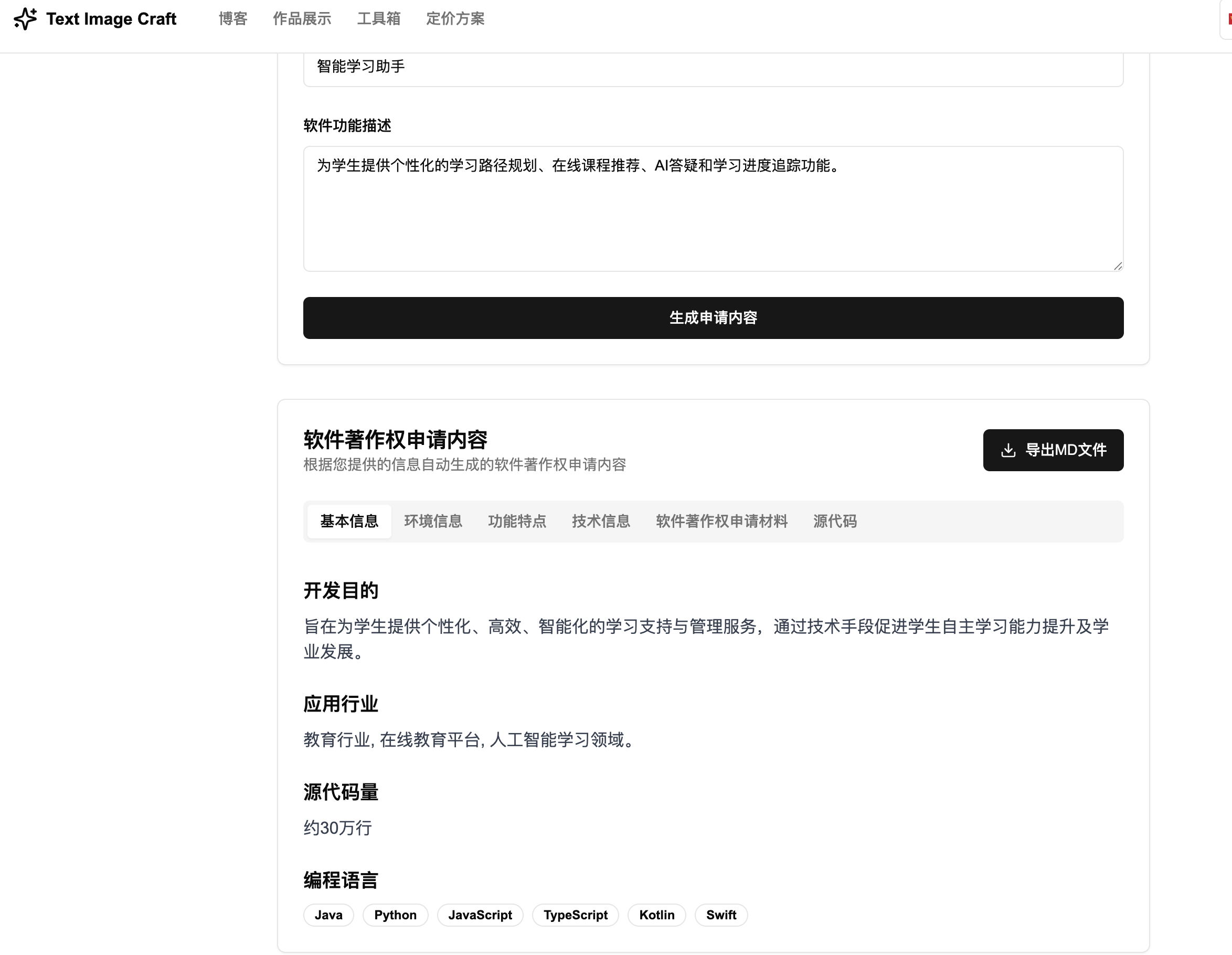Click the software name field containing 智能学习助手
Viewport: 1232px width, 955px height.
[713, 67]
